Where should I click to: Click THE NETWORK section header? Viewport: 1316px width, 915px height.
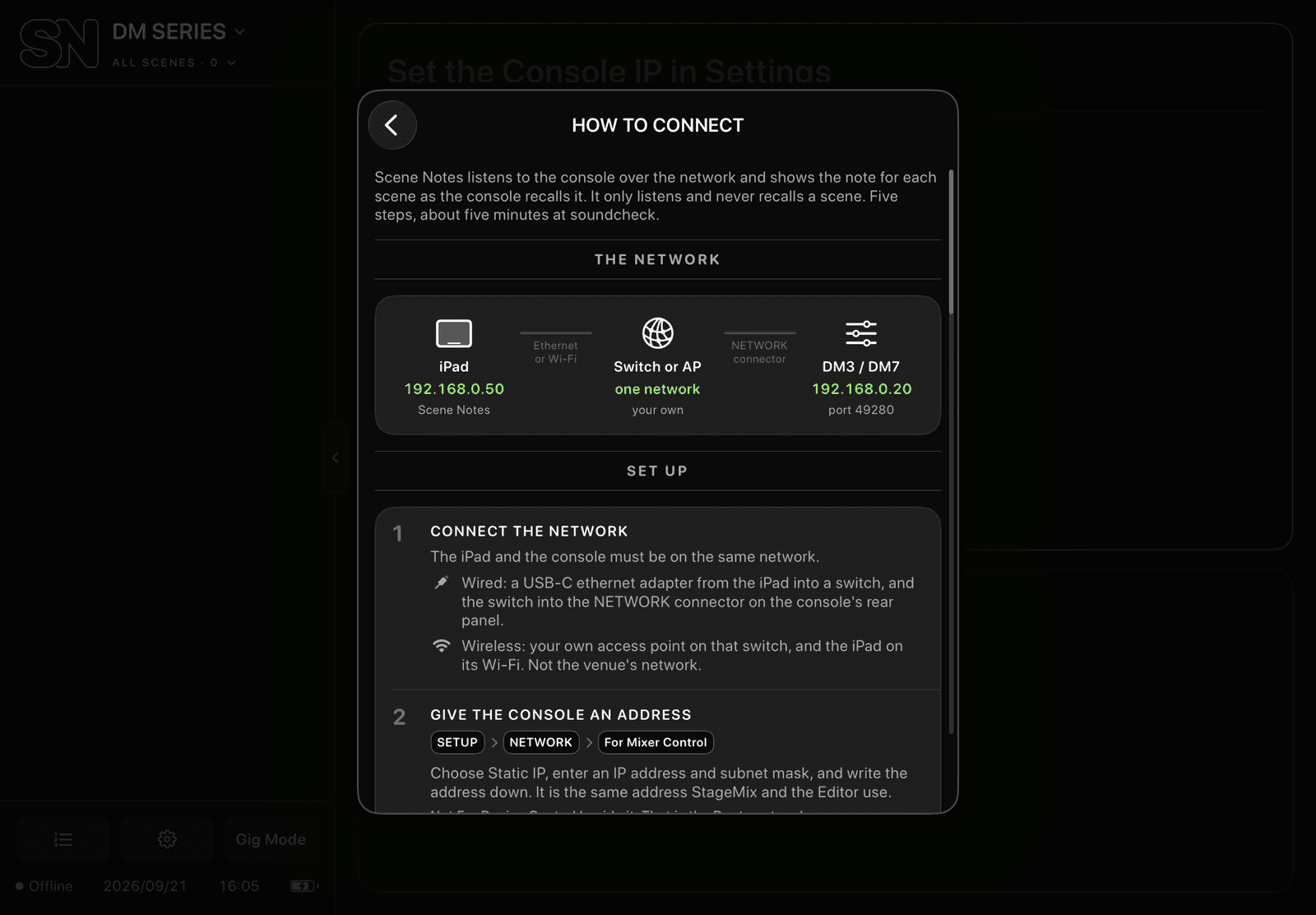[x=658, y=259]
